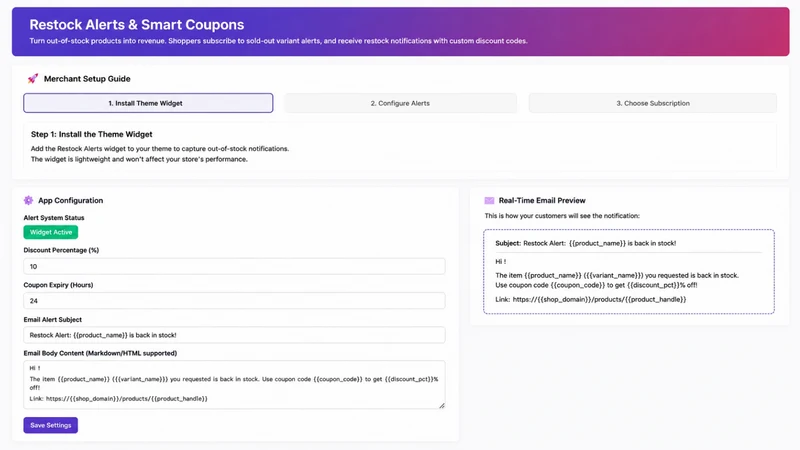The width and height of the screenshot is (800, 450).
Task: Click the envelope icon beside Real-Time Email Preview
Action: pos(489,201)
